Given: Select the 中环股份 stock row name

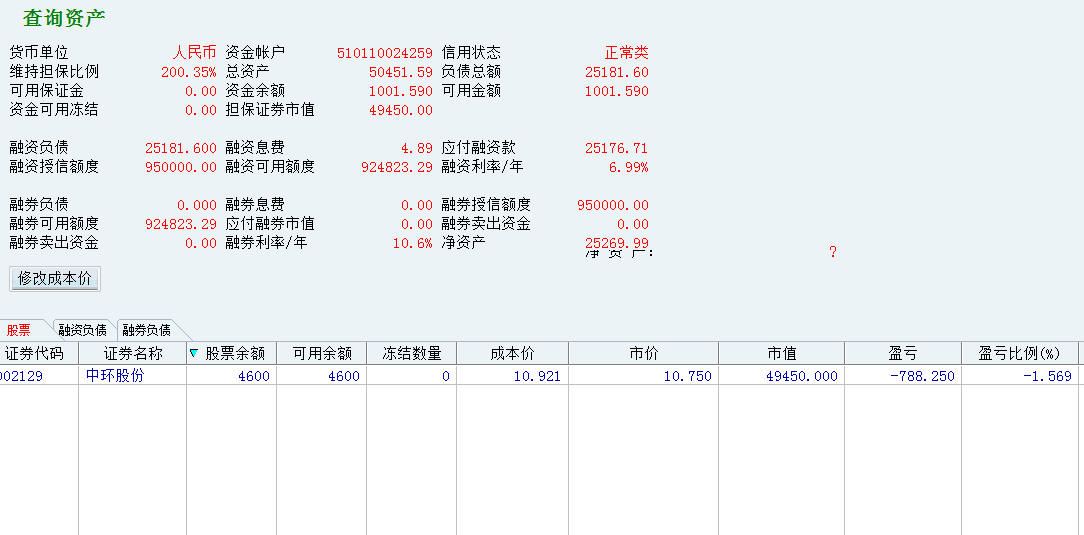Looking at the screenshot, I should pyautogui.click(x=115, y=376).
